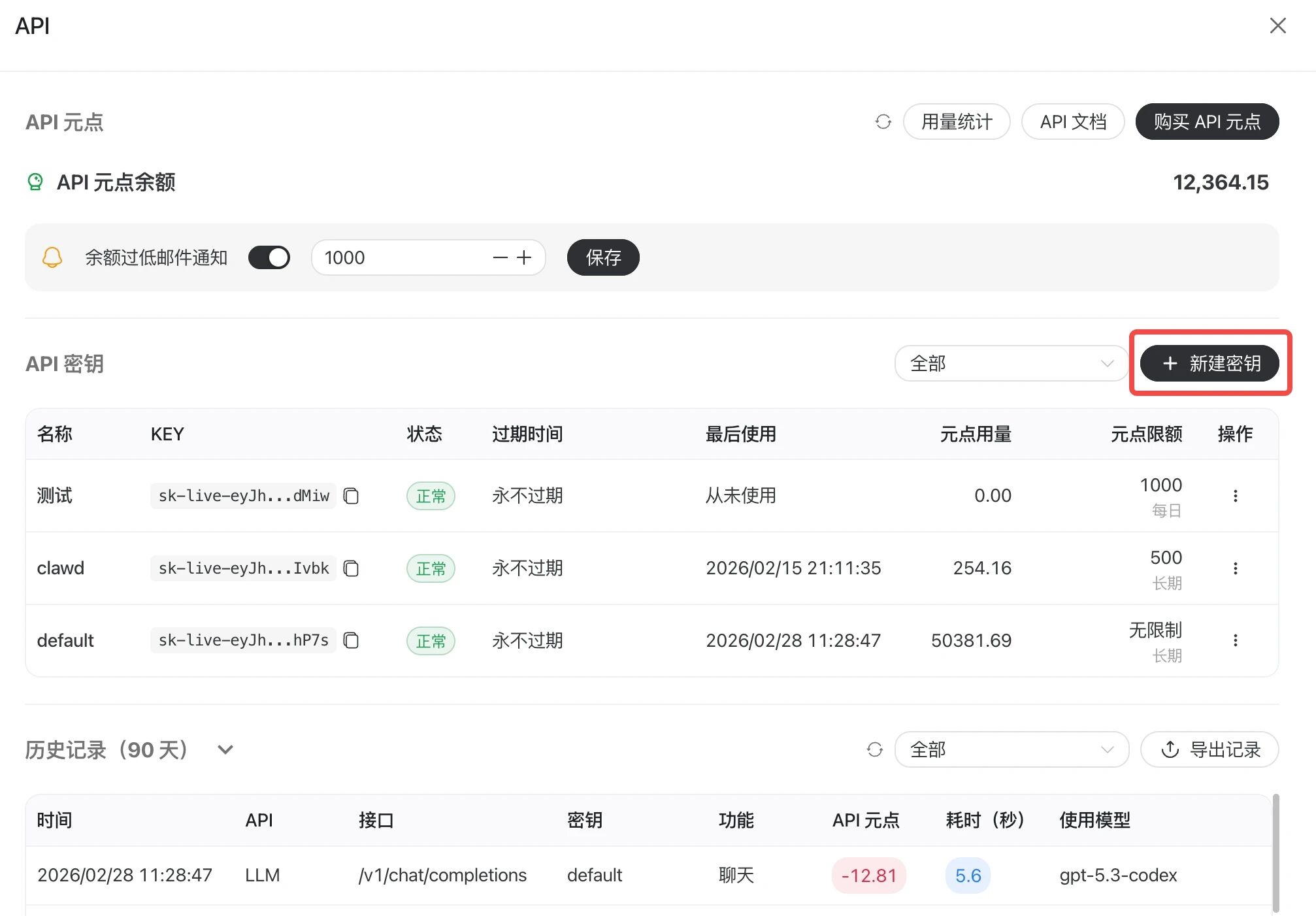Toggle low balance email notification switch

tap(269, 257)
